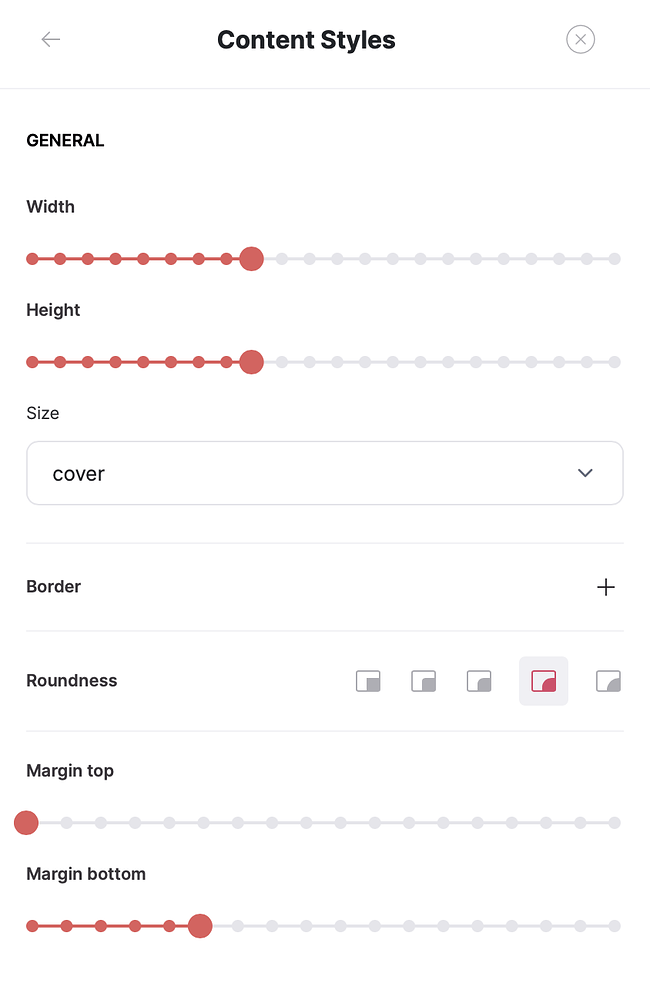The height and width of the screenshot is (1000, 650).
Task: Click the circled X close icon
Action: tap(580, 39)
